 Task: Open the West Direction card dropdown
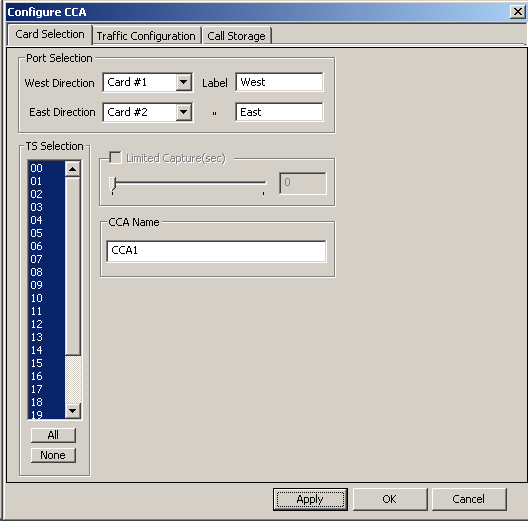click(x=184, y=82)
